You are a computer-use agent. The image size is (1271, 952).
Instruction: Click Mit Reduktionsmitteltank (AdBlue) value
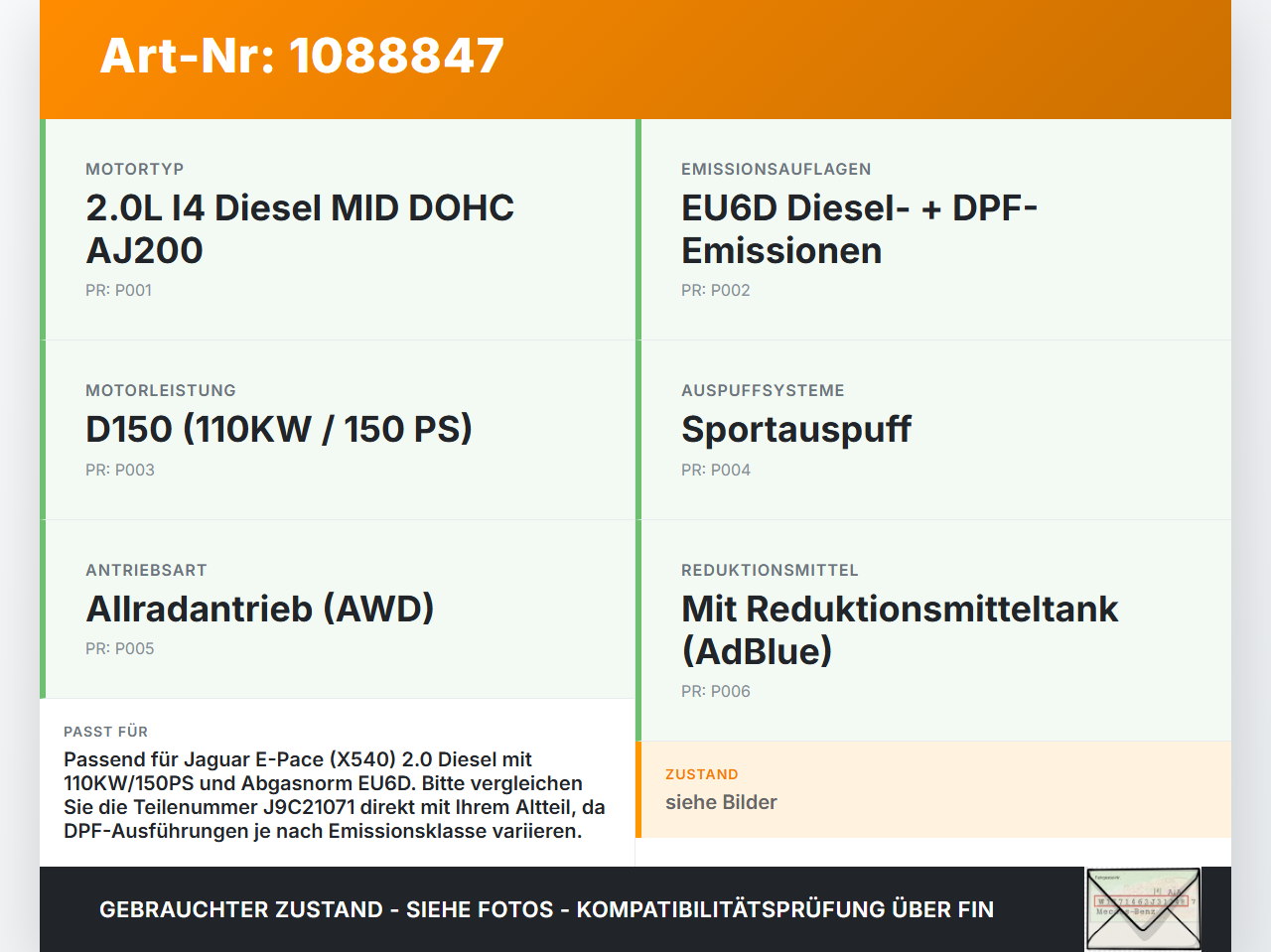coord(900,629)
